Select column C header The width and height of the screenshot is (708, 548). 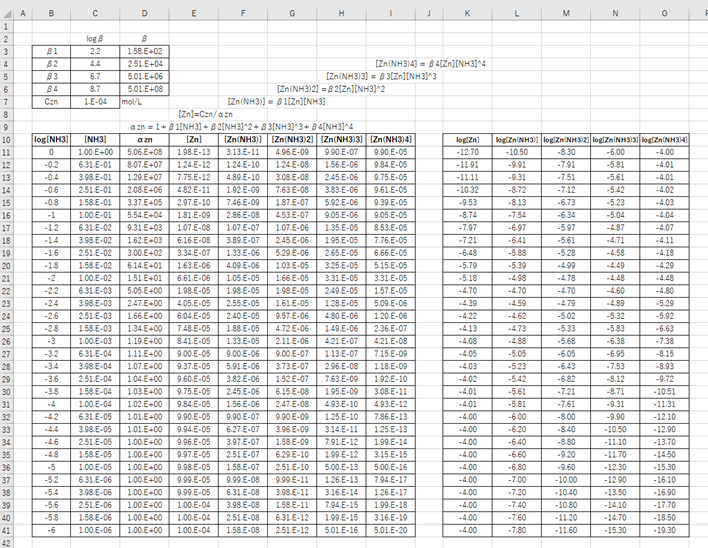click(95, 14)
